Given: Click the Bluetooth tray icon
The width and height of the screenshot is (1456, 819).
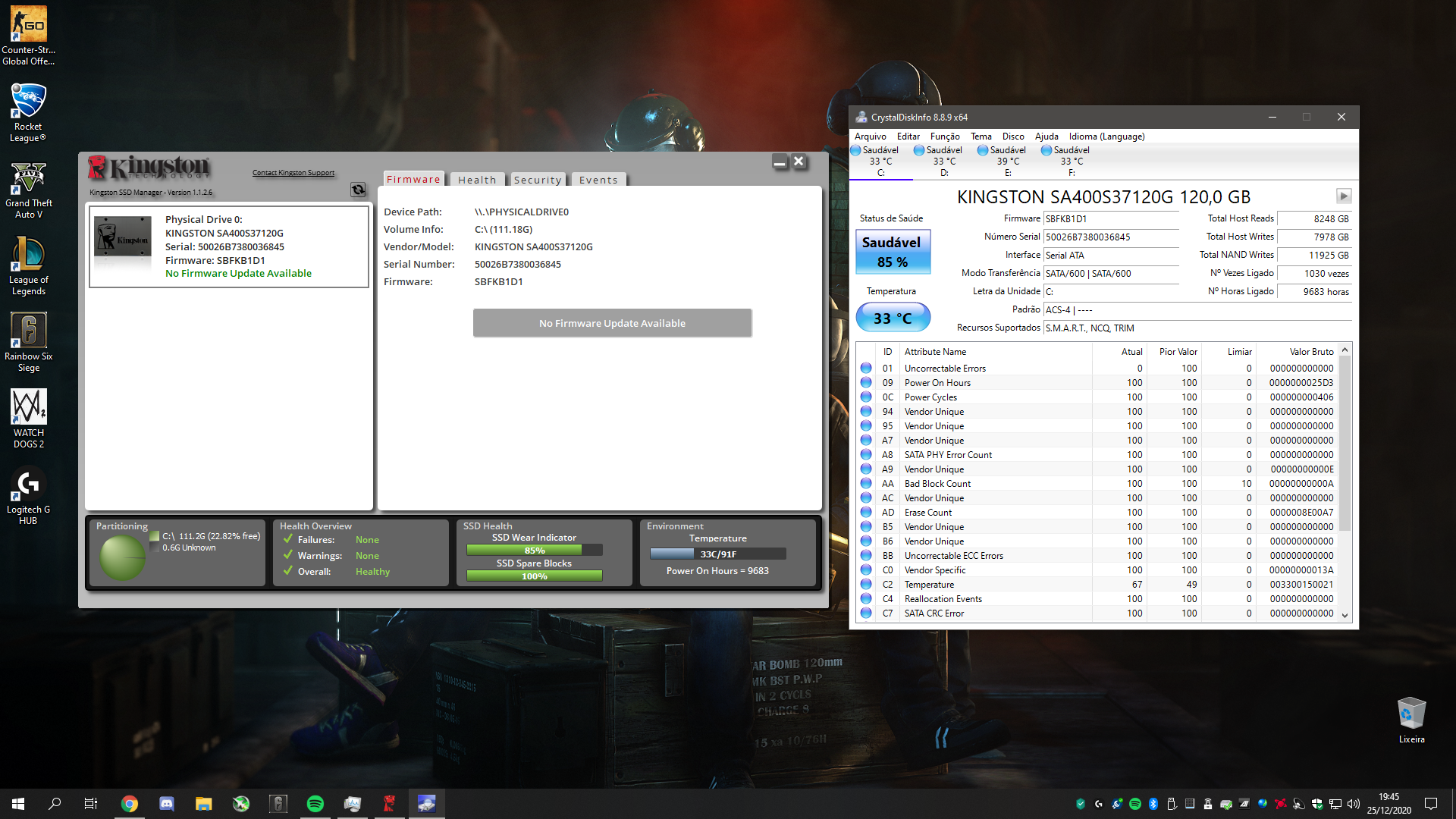Looking at the screenshot, I should click(1153, 804).
